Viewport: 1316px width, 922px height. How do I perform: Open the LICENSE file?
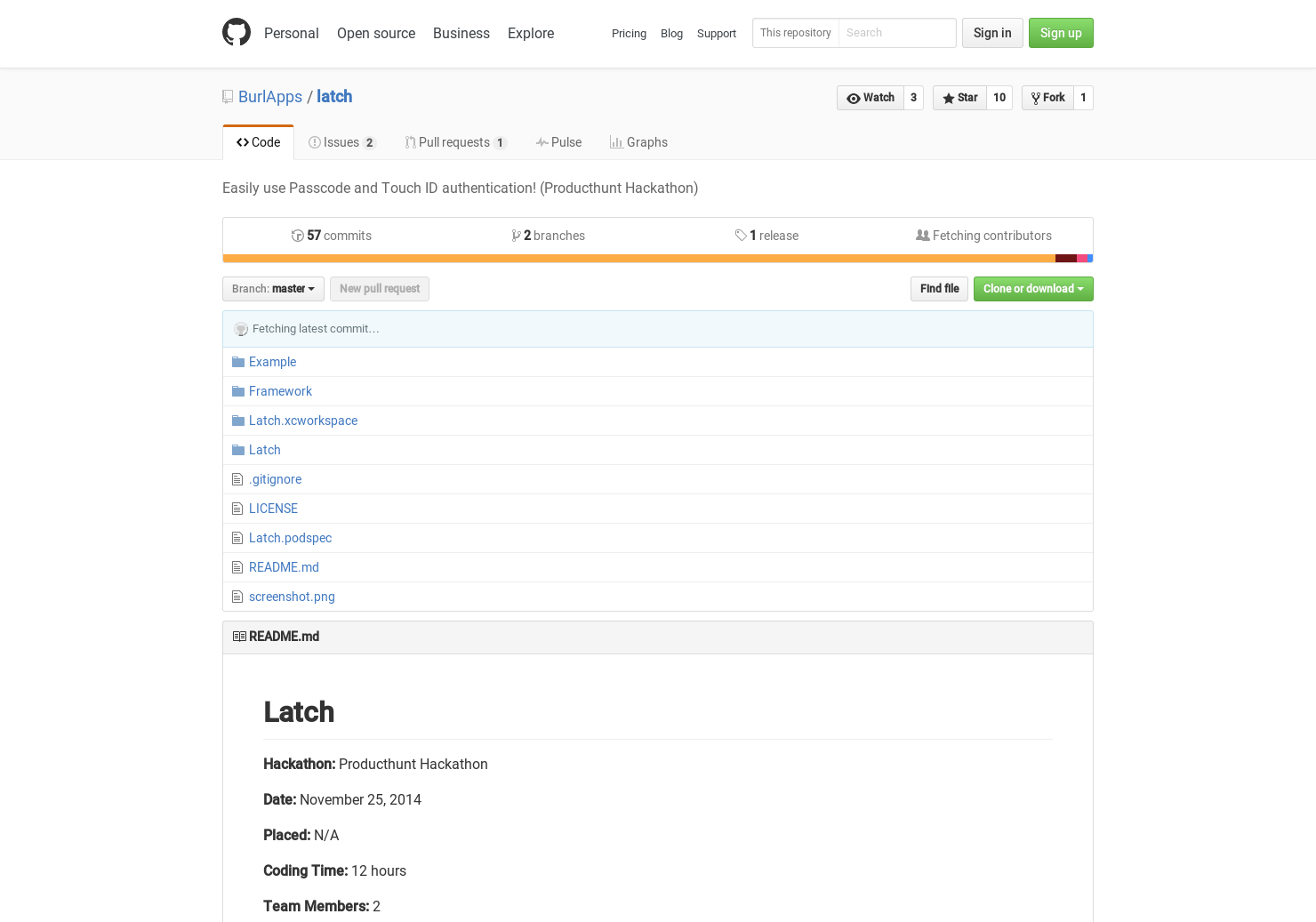click(273, 509)
